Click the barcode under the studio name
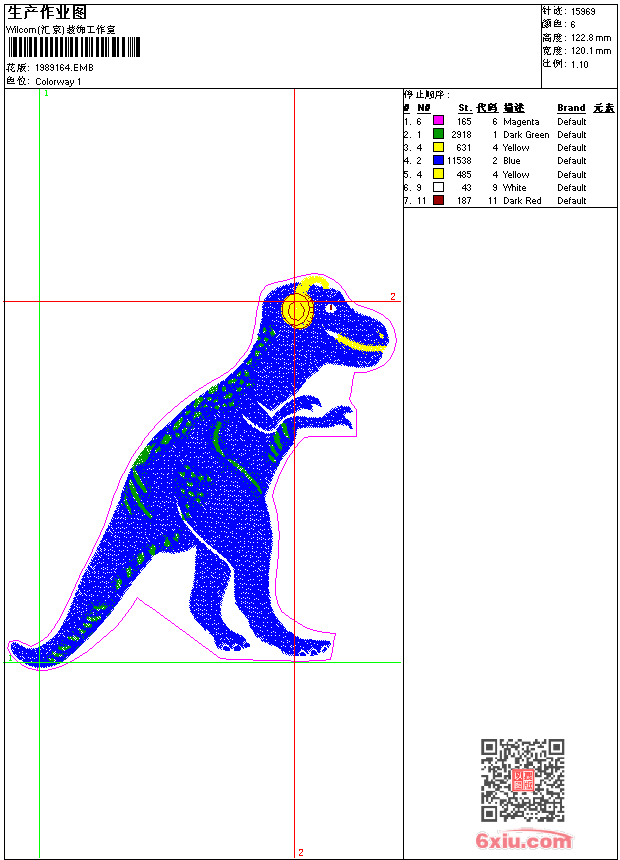 [x=74, y=47]
